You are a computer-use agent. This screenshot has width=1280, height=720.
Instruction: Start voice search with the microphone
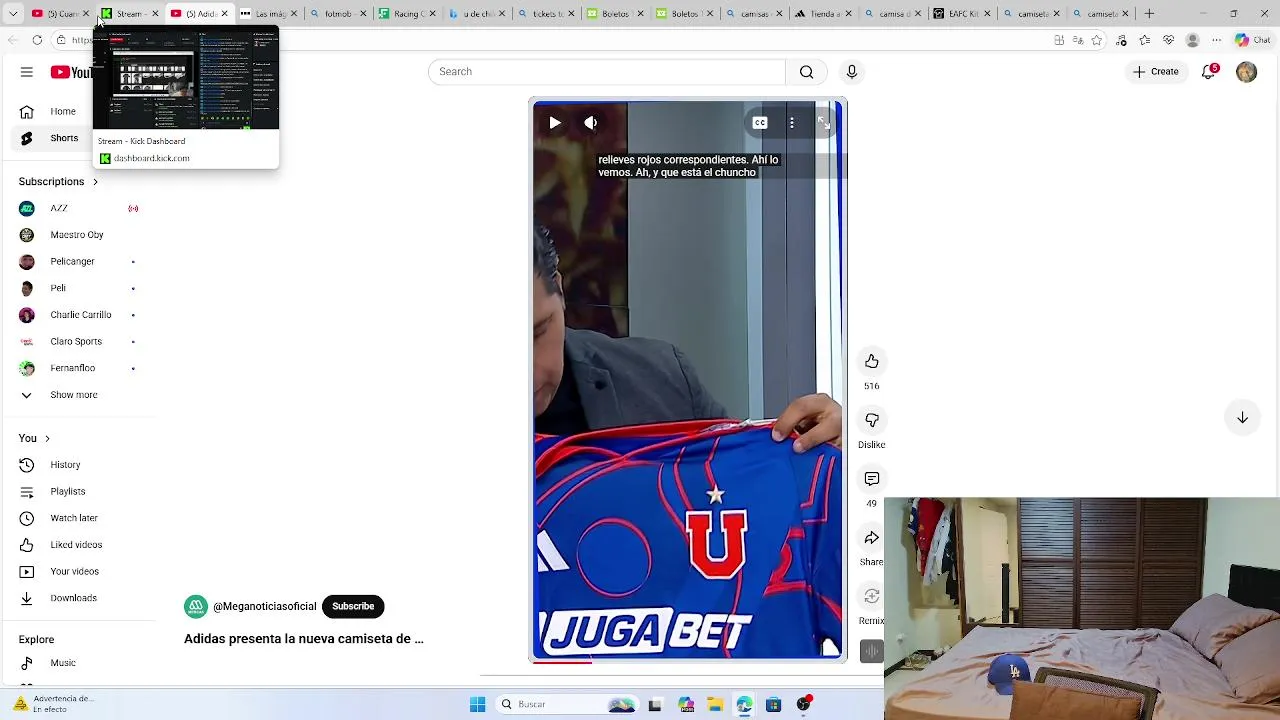coord(852,72)
